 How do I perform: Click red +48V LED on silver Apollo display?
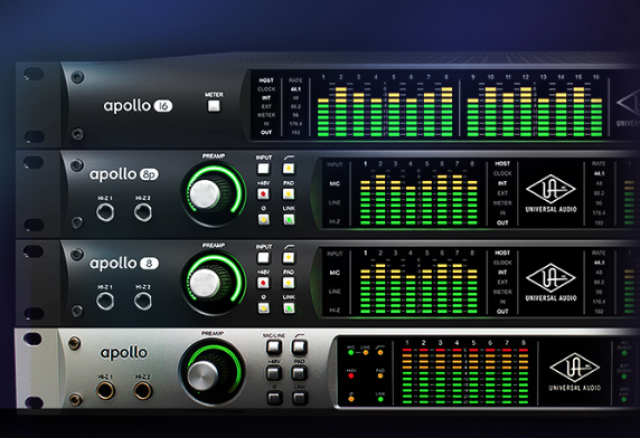[x=351, y=376]
